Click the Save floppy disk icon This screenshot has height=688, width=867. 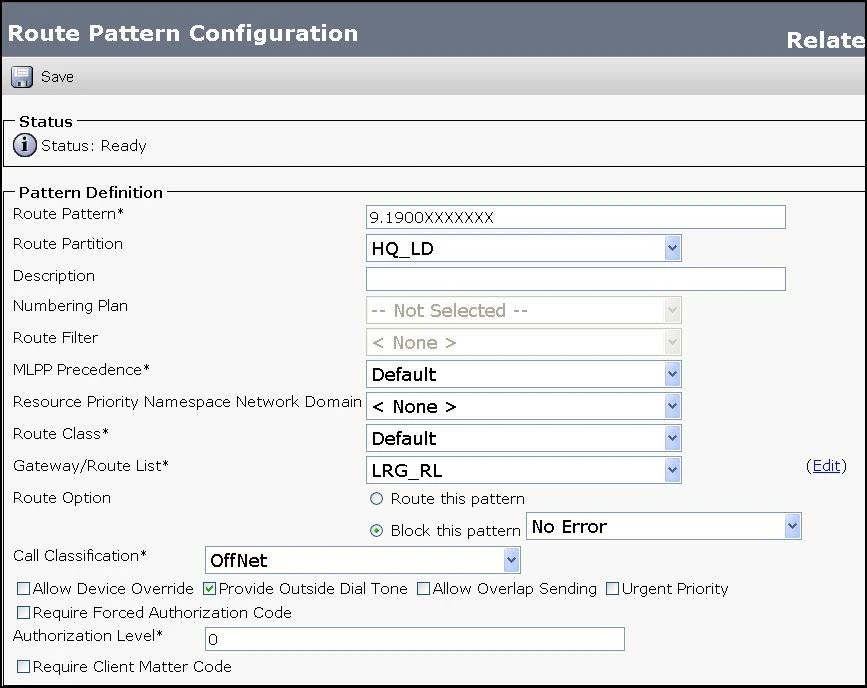[21, 77]
